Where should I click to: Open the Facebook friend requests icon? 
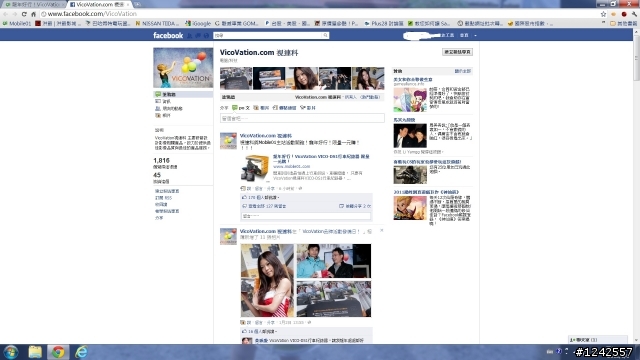pos(189,36)
